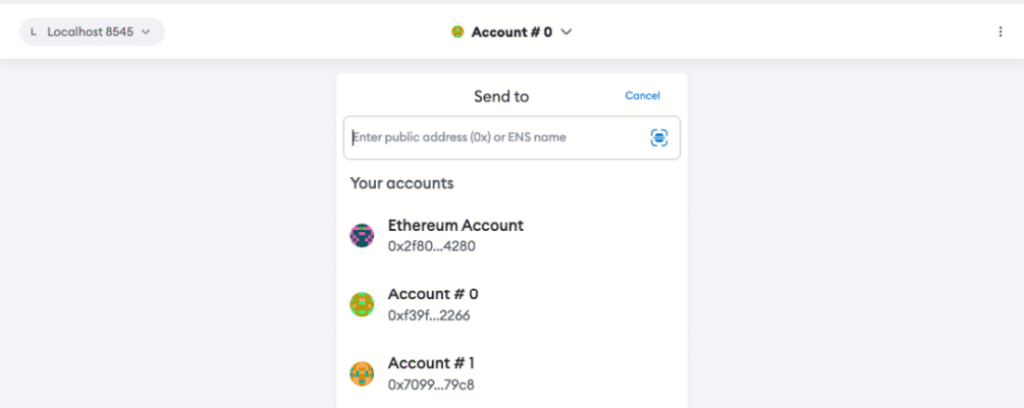Screen dimensions: 1024x408
Task: Click address 0x2f80...4280
Action: tap(431, 246)
